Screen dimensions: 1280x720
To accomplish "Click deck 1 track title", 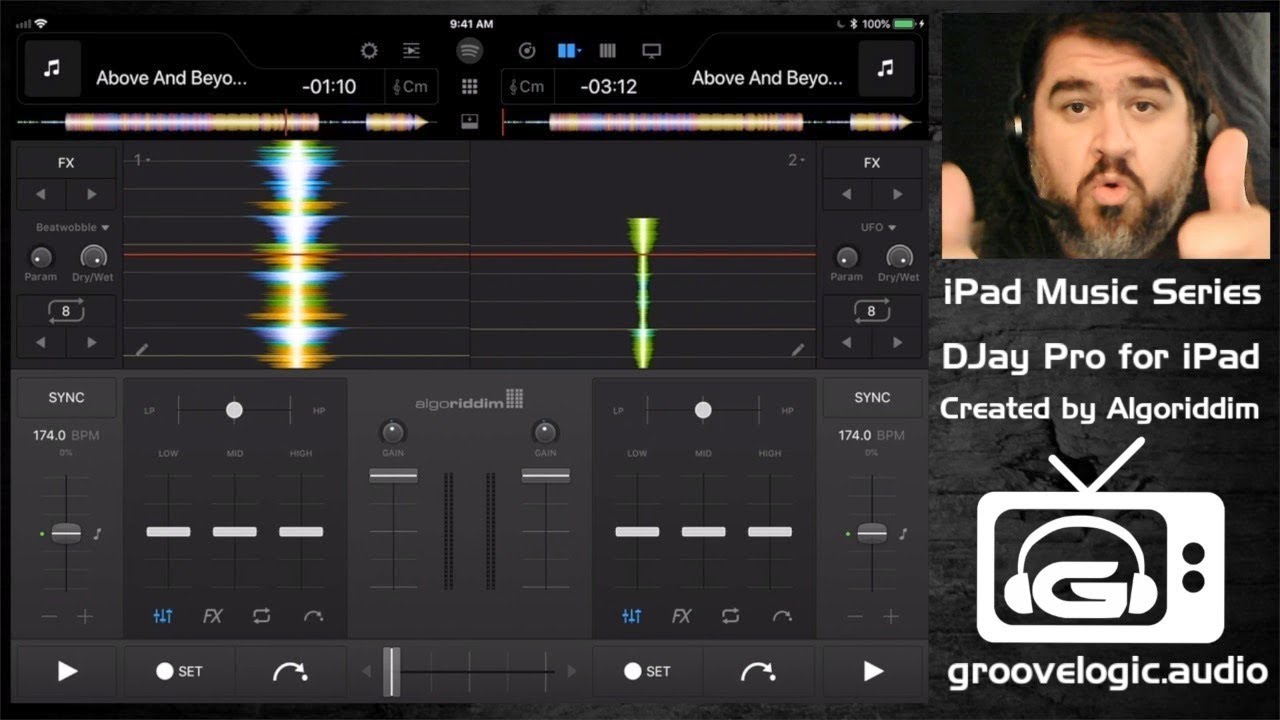I will tap(171, 78).
